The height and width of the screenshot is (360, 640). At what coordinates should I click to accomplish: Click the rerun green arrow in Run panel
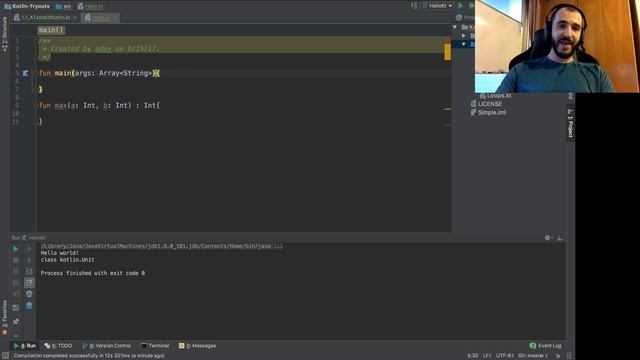[16, 249]
